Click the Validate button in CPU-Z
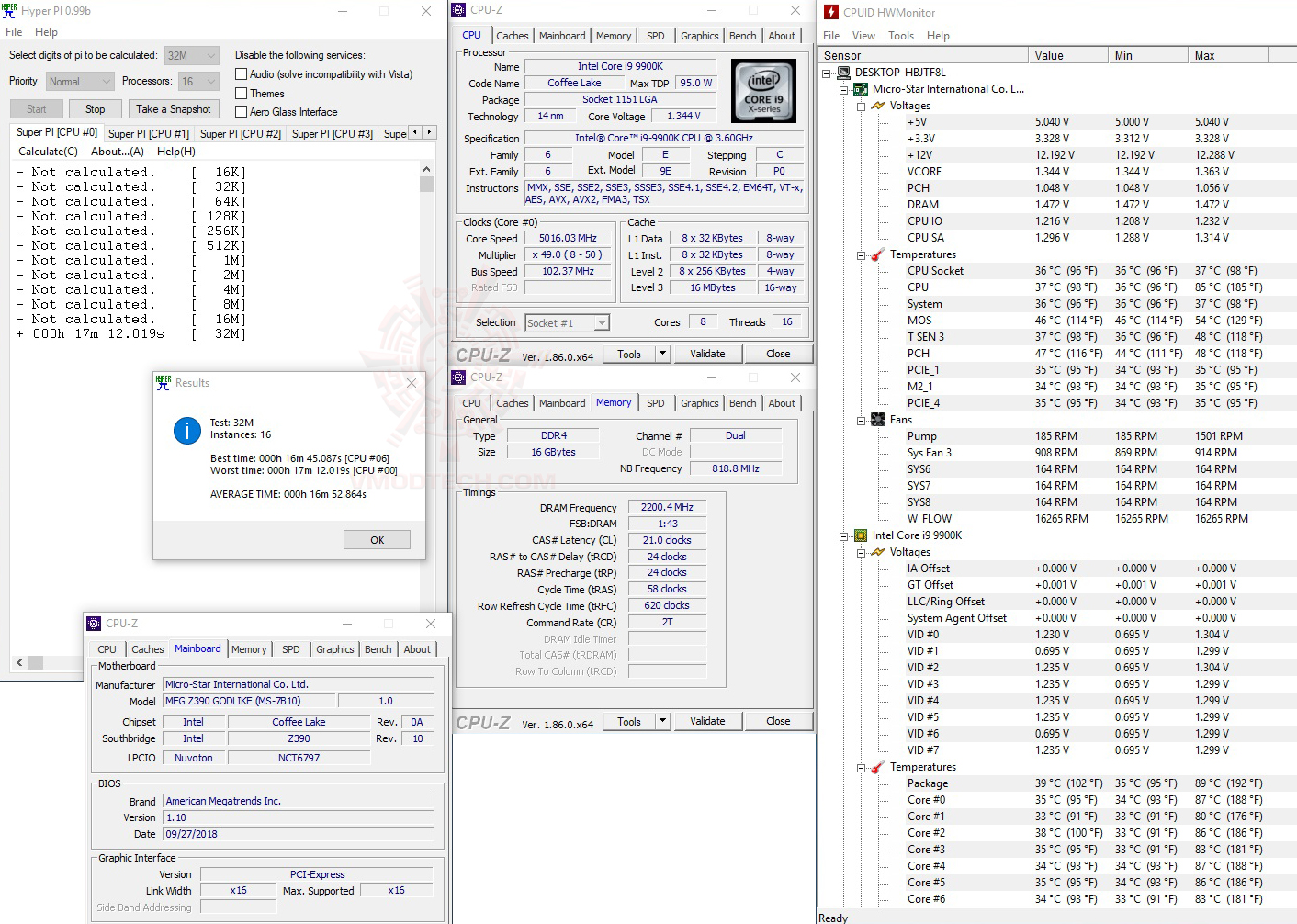1297x924 pixels. pyautogui.click(x=707, y=353)
